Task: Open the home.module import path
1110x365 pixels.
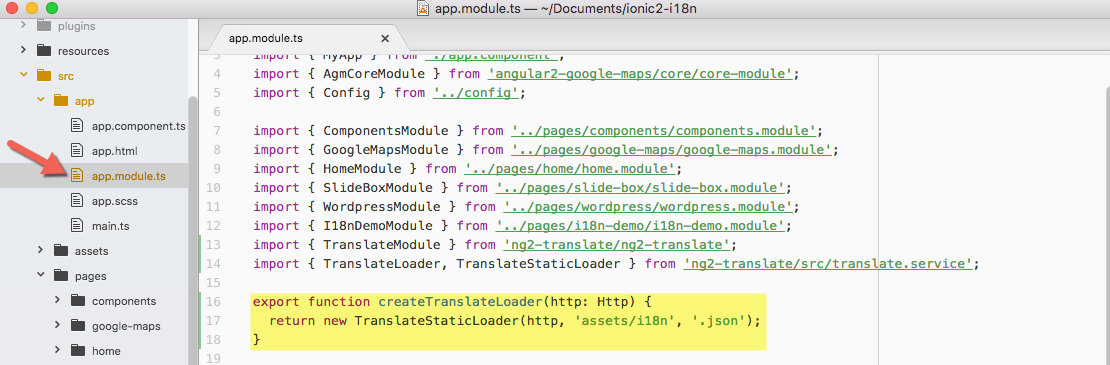Action: coord(571,169)
